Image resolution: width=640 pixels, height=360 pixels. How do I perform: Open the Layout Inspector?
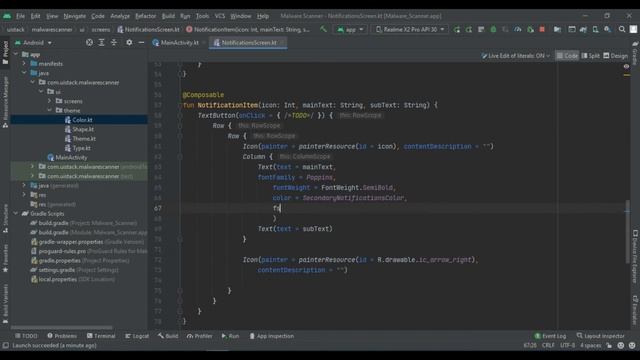click(x=600, y=336)
